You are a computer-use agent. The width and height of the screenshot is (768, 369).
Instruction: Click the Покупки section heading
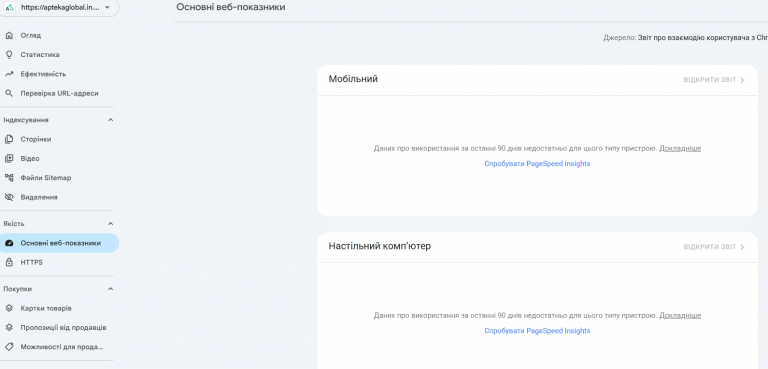(x=18, y=289)
